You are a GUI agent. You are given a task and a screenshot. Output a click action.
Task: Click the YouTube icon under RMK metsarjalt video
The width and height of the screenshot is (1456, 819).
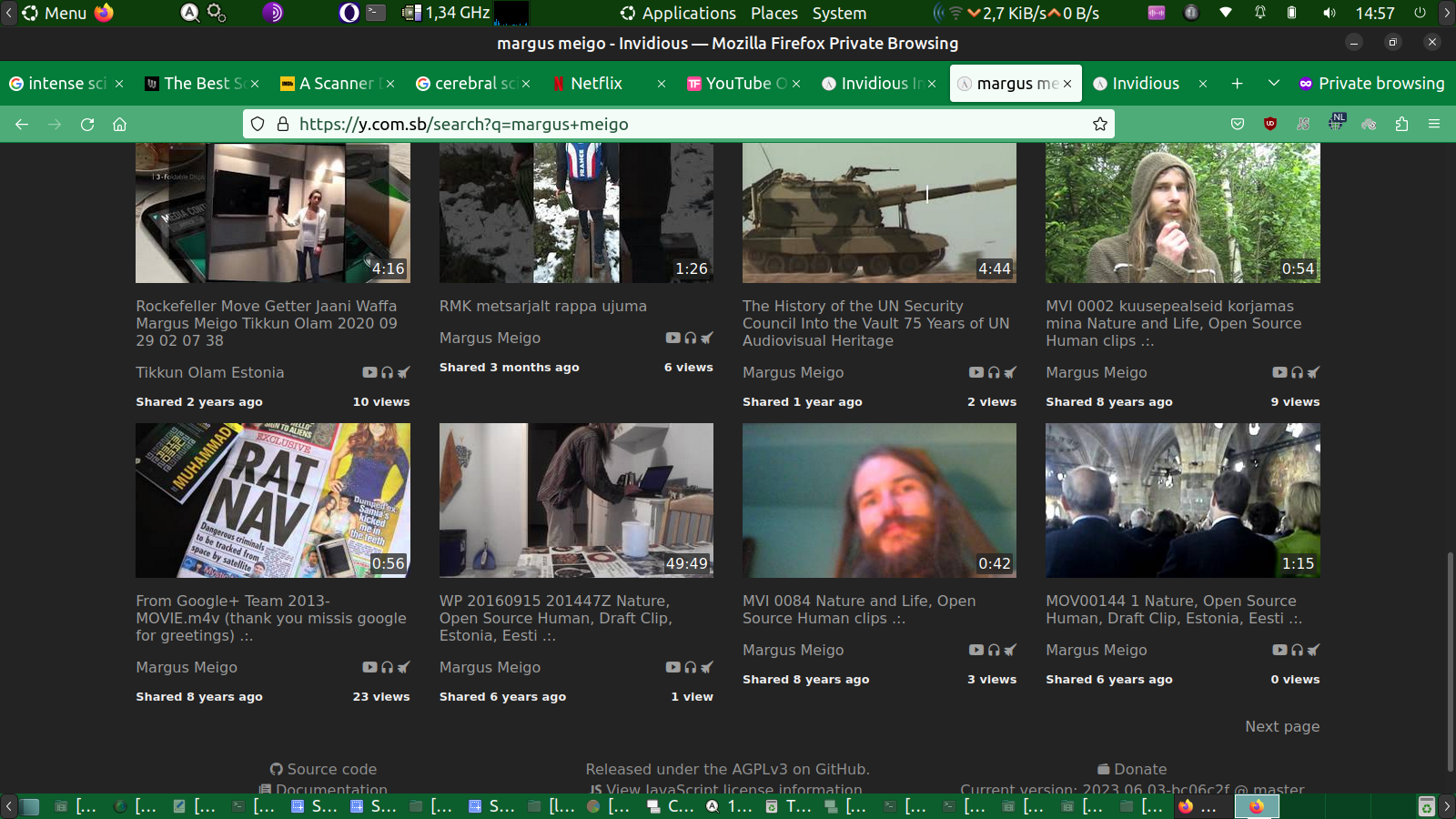coord(672,338)
